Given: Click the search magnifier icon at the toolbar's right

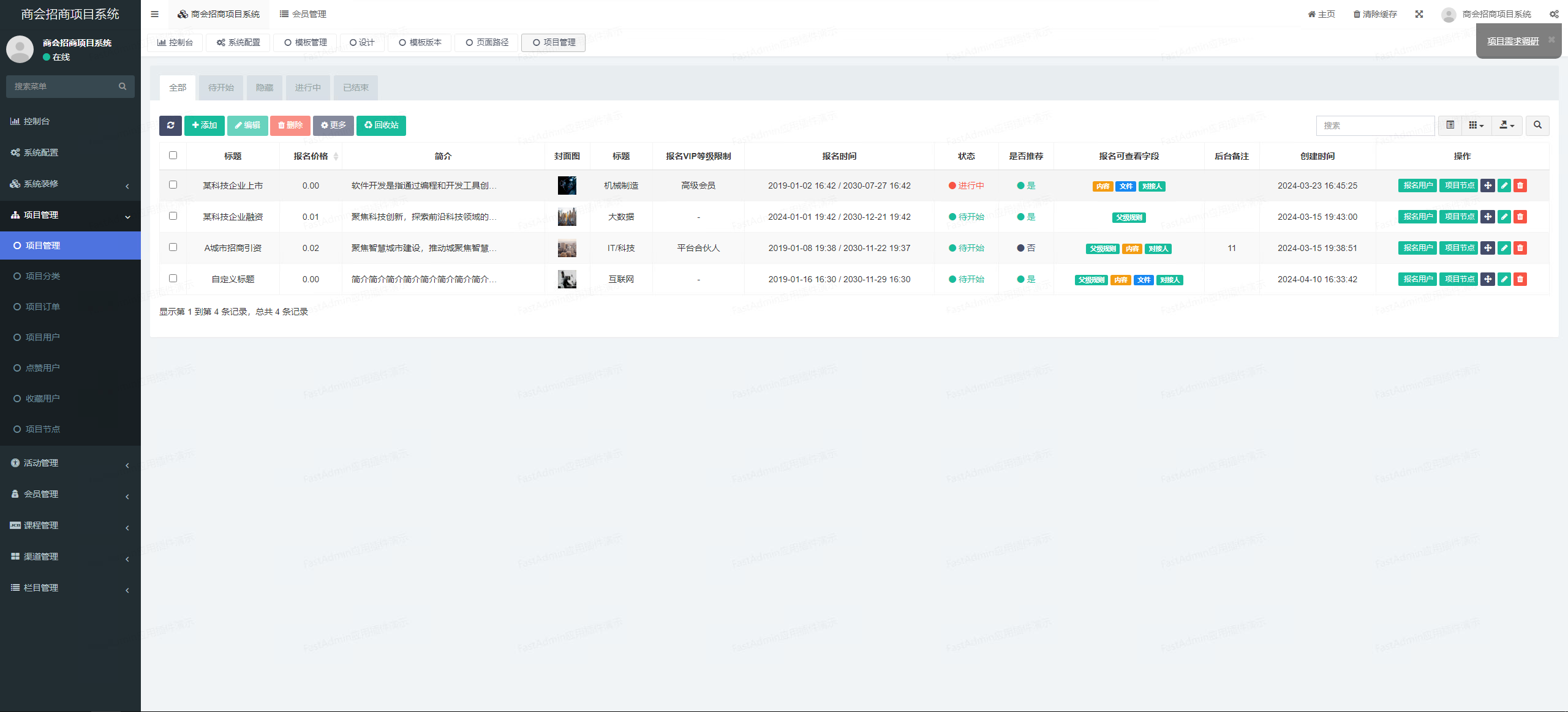Looking at the screenshot, I should coord(1537,126).
